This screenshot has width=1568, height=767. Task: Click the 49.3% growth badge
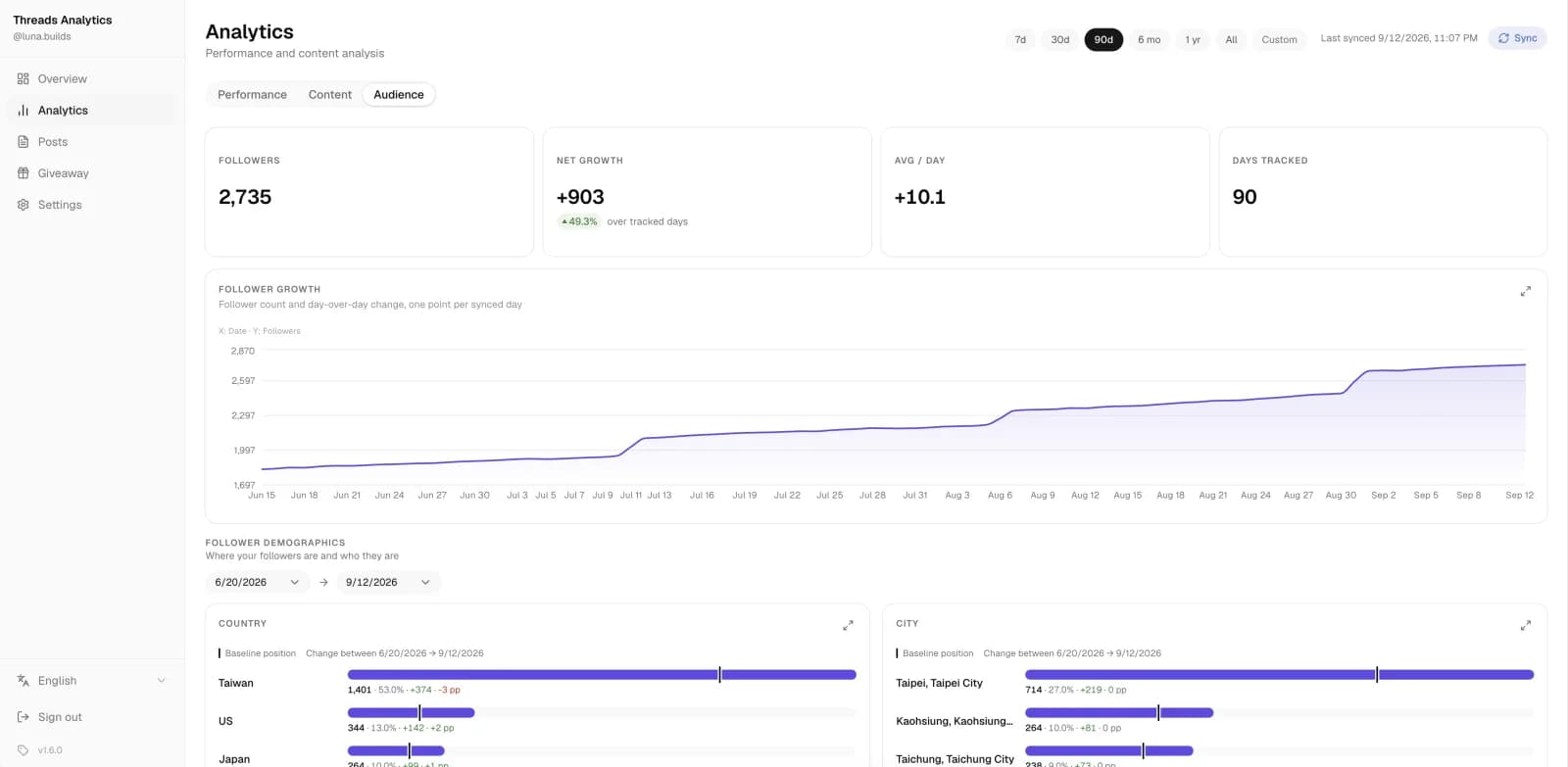[x=579, y=221]
